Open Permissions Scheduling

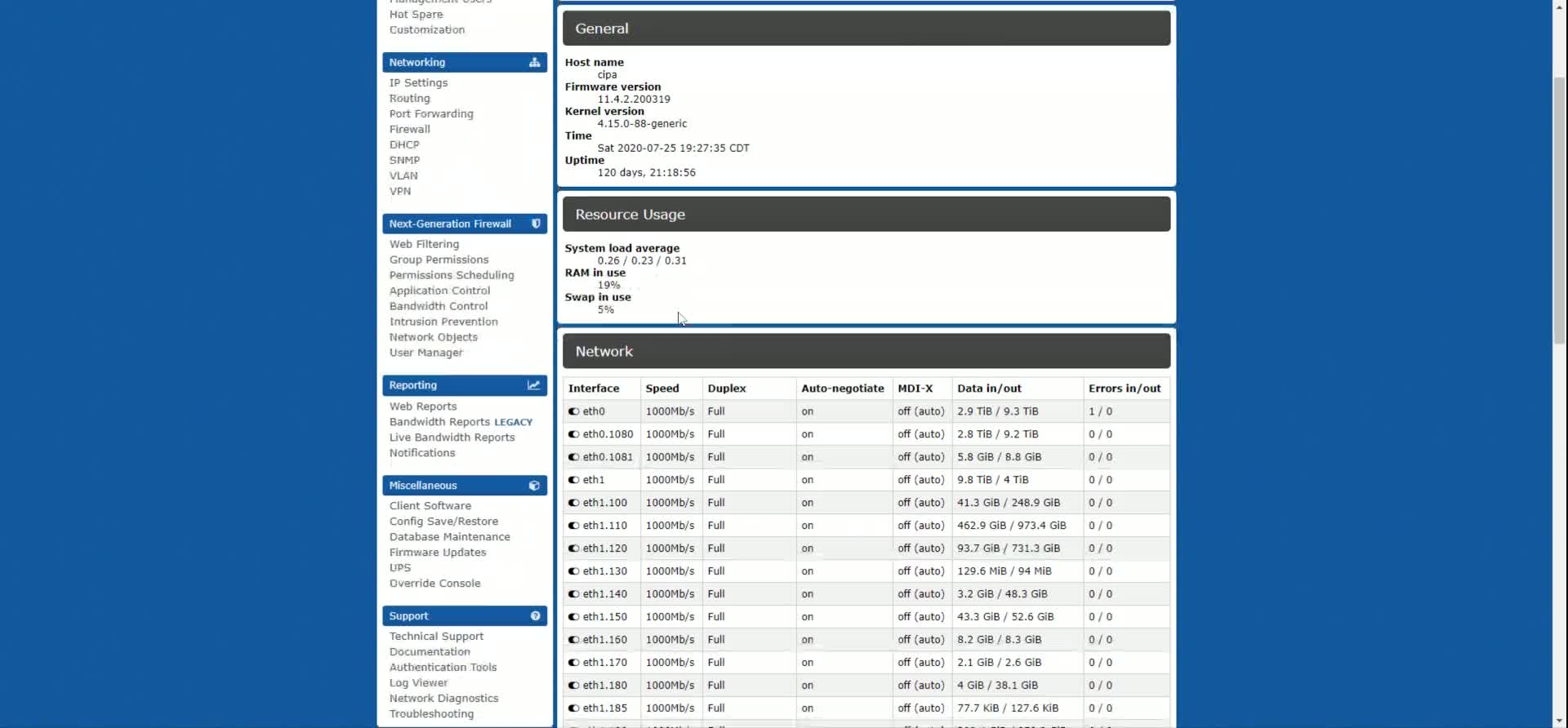[452, 276]
